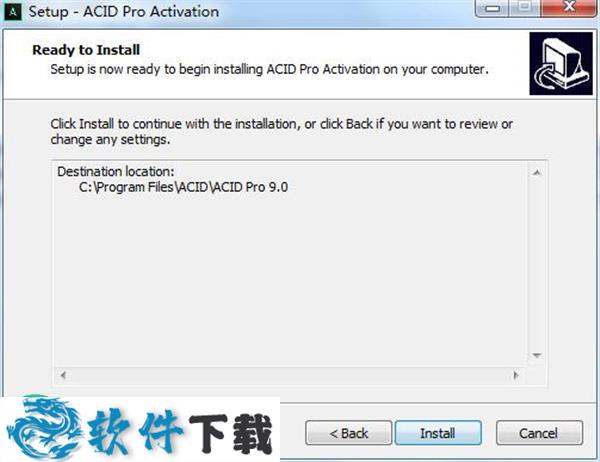Image resolution: width=600 pixels, height=462 pixels.
Task: Go back with the < Back button
Action: click(x=349, y=433)
